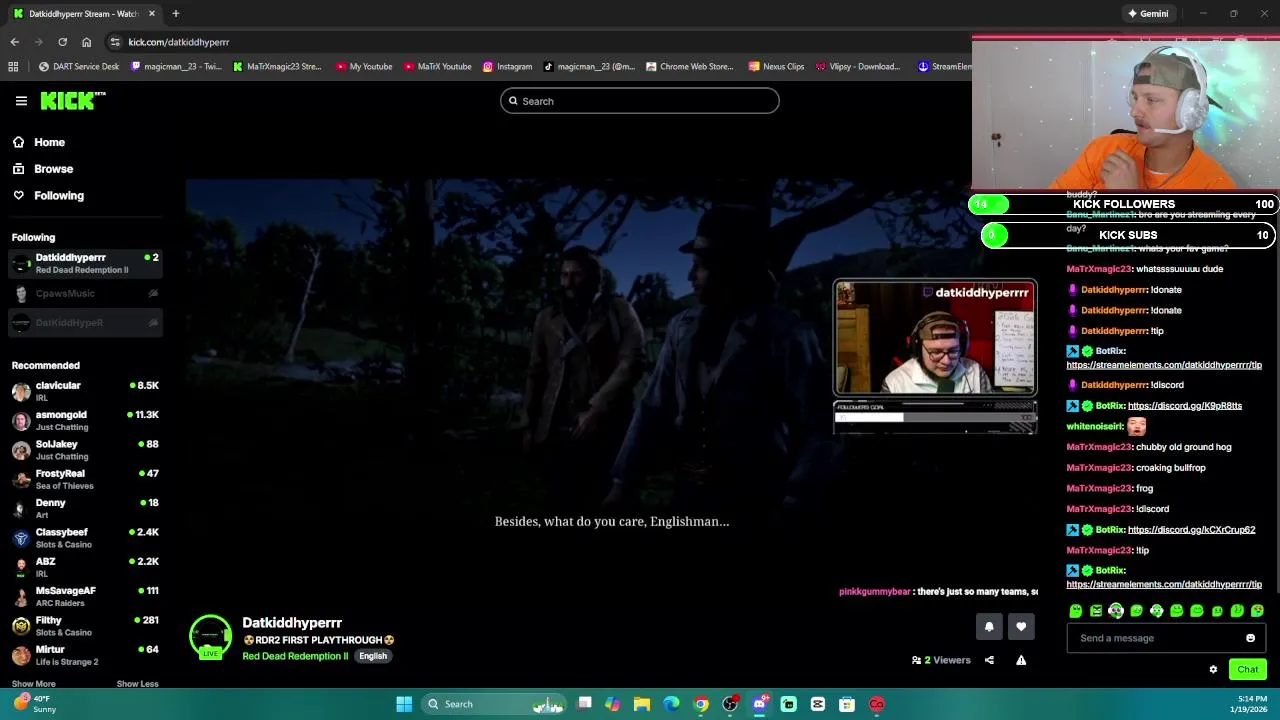Viewport: 1280px width, 720px height.
Task: Click the Kick logo
Action: coord(72,100)
